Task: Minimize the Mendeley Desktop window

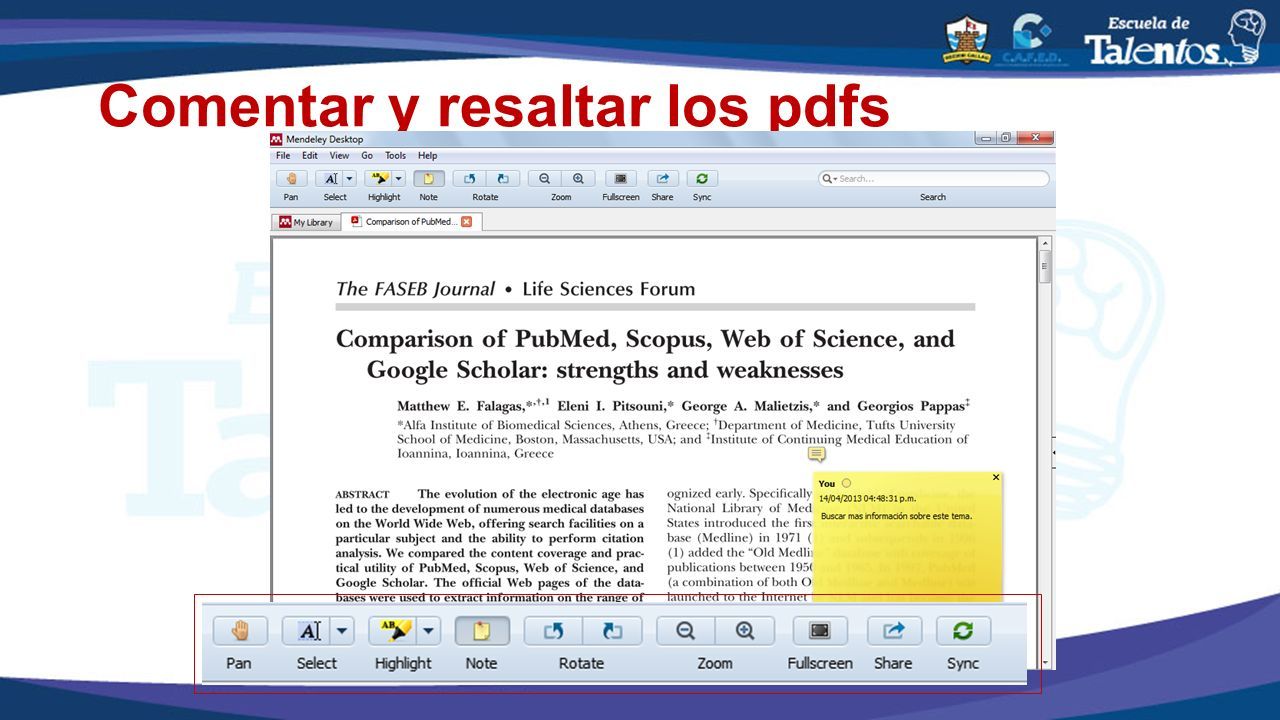Action: [988, 138]
